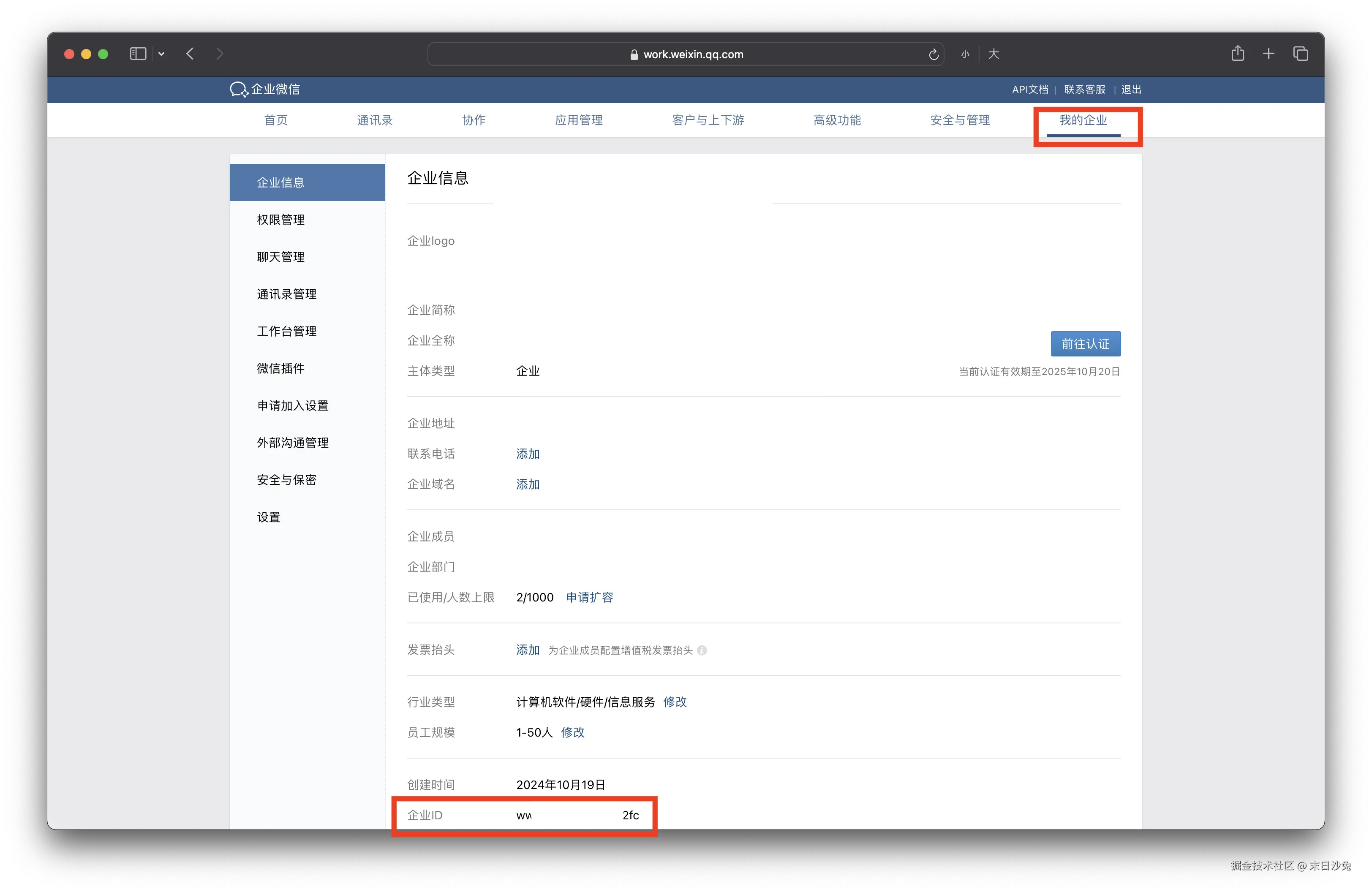The image size is (1372, 892).
Task: Click the 企业信息 page heading
Action: point(438,178)
